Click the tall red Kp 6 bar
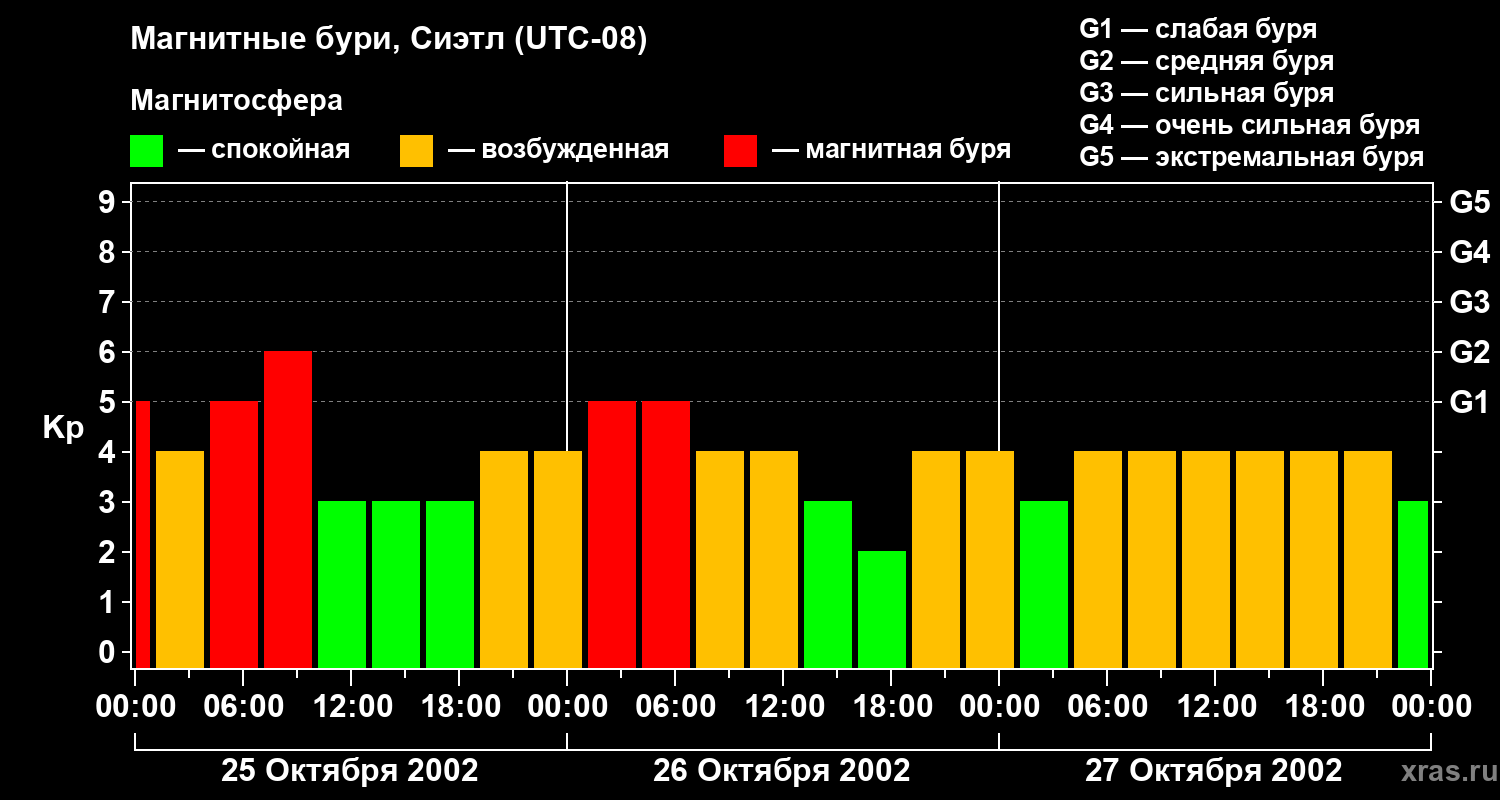The image size is (1500, 800). click(288, 510)
